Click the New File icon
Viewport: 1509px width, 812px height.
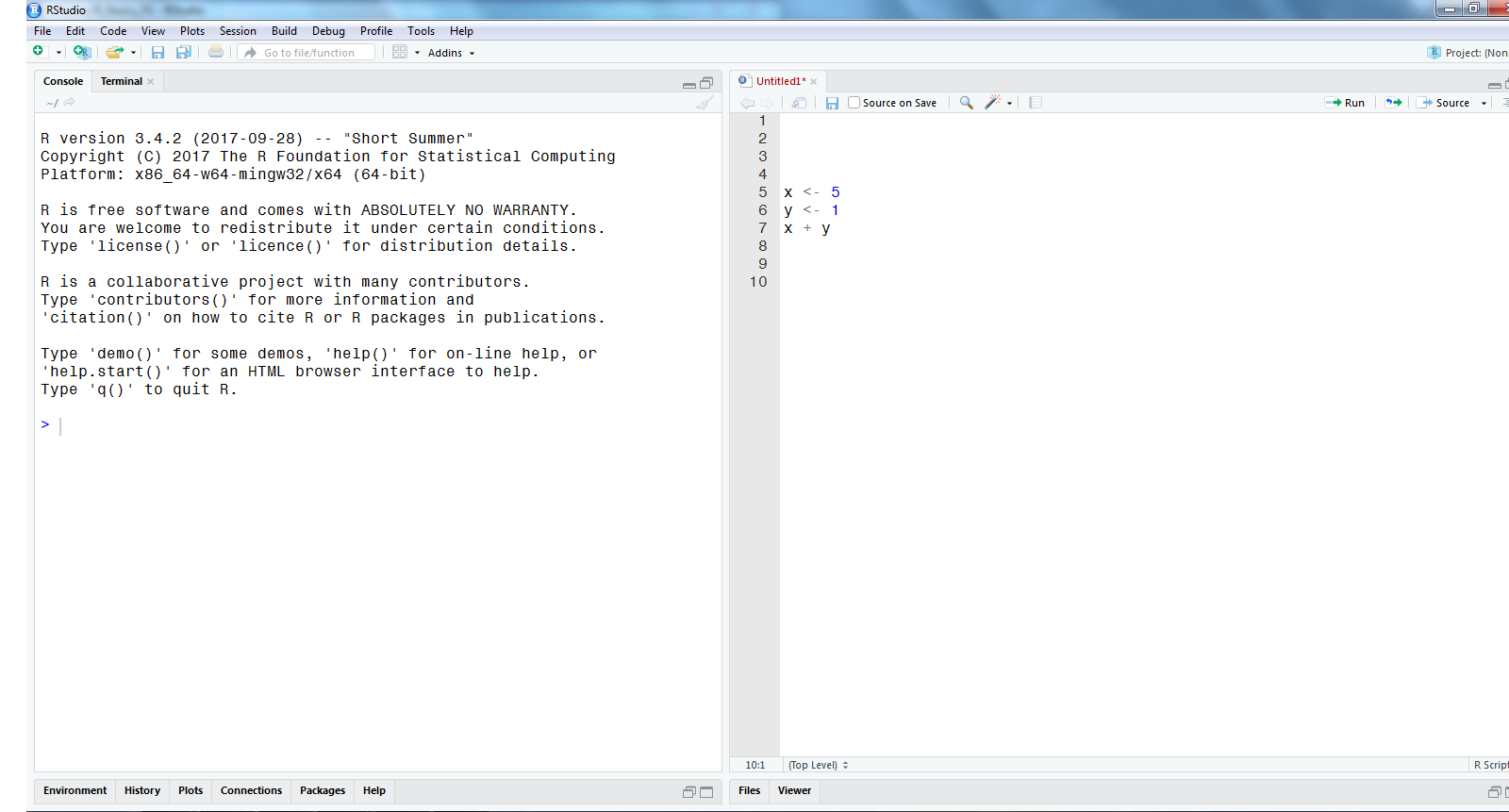tap(39, 51)
